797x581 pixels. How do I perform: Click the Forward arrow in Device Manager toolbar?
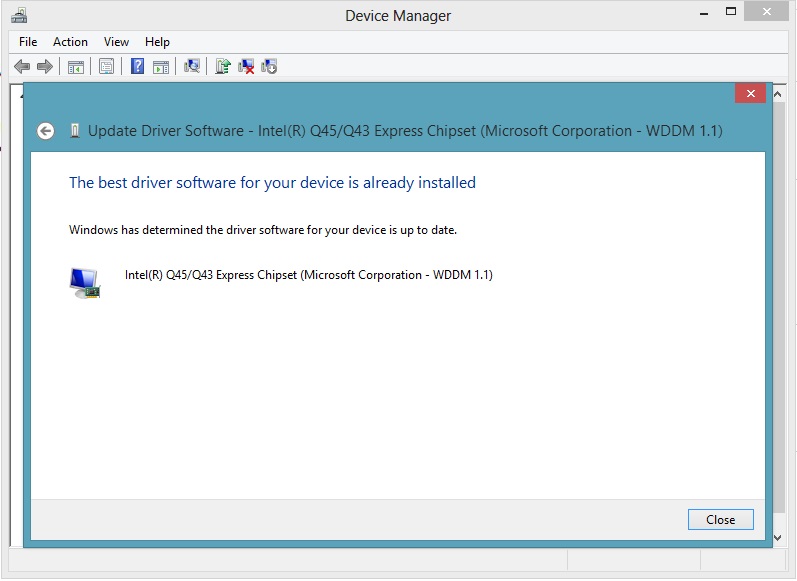[x=44, y=67]
